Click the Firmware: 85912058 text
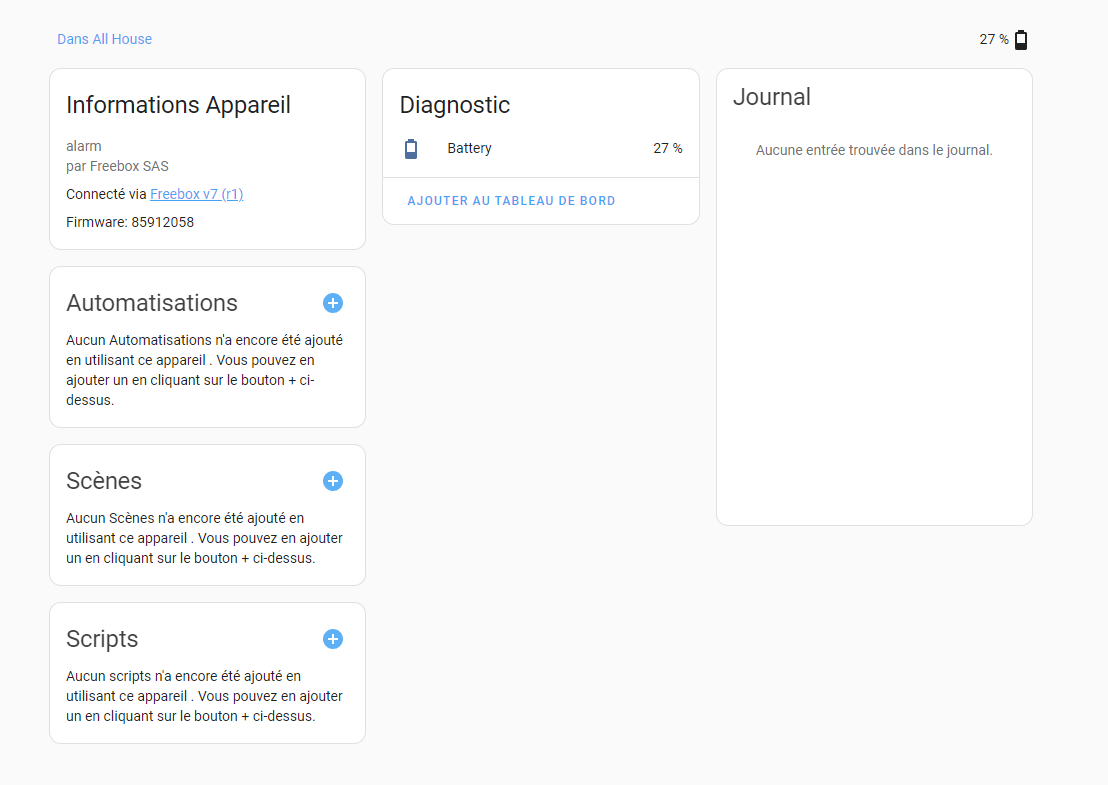 (130, 223)
